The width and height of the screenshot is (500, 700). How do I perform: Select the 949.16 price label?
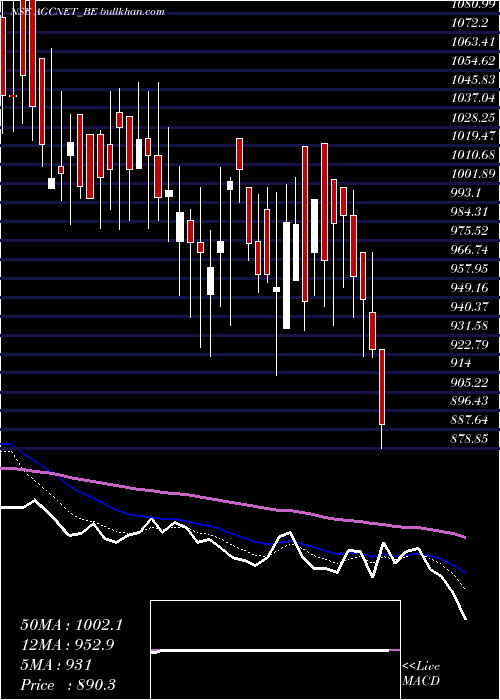(x=470, y=287)
